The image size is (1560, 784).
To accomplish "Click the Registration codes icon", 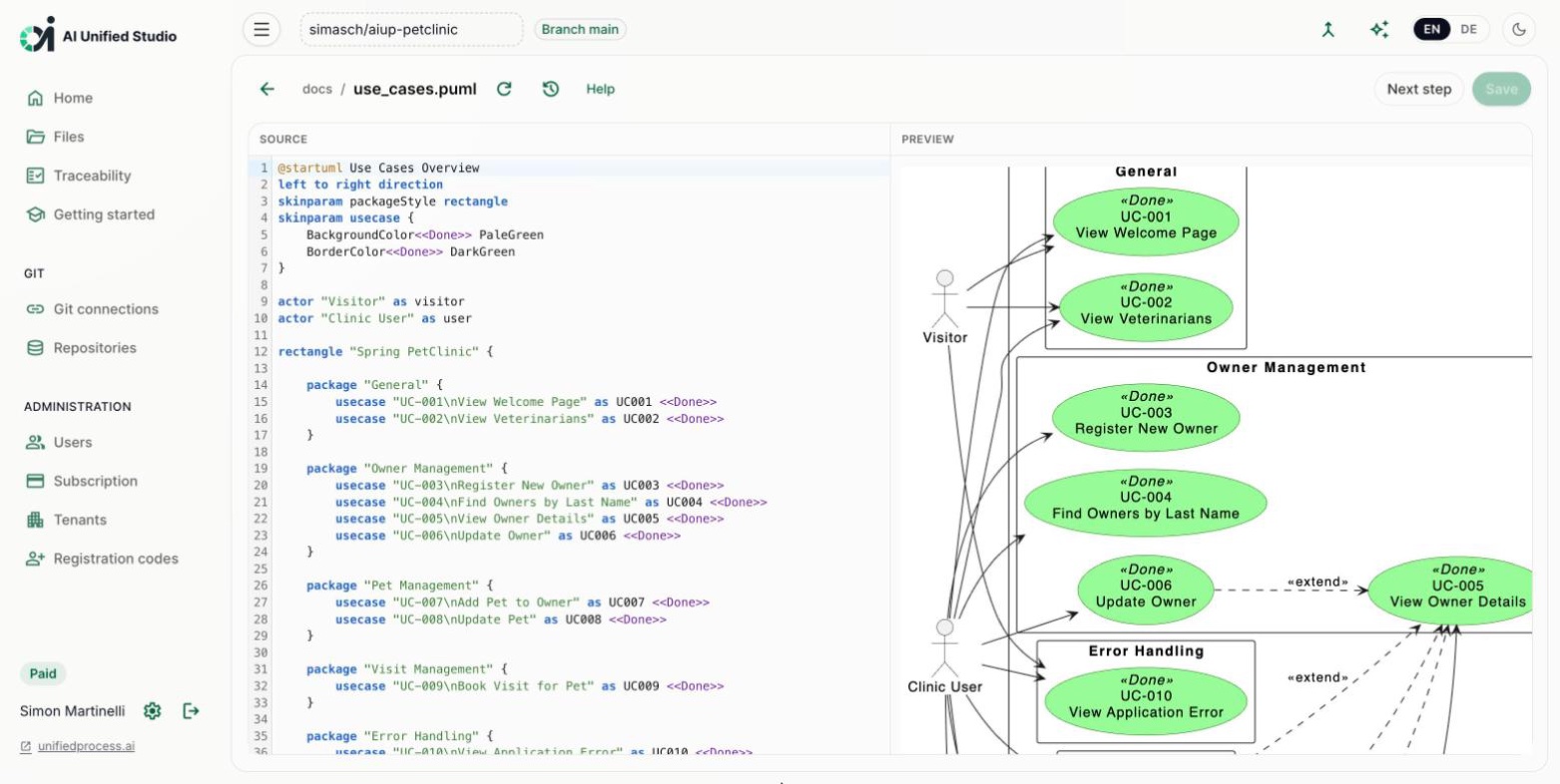I will pos(35,559).
